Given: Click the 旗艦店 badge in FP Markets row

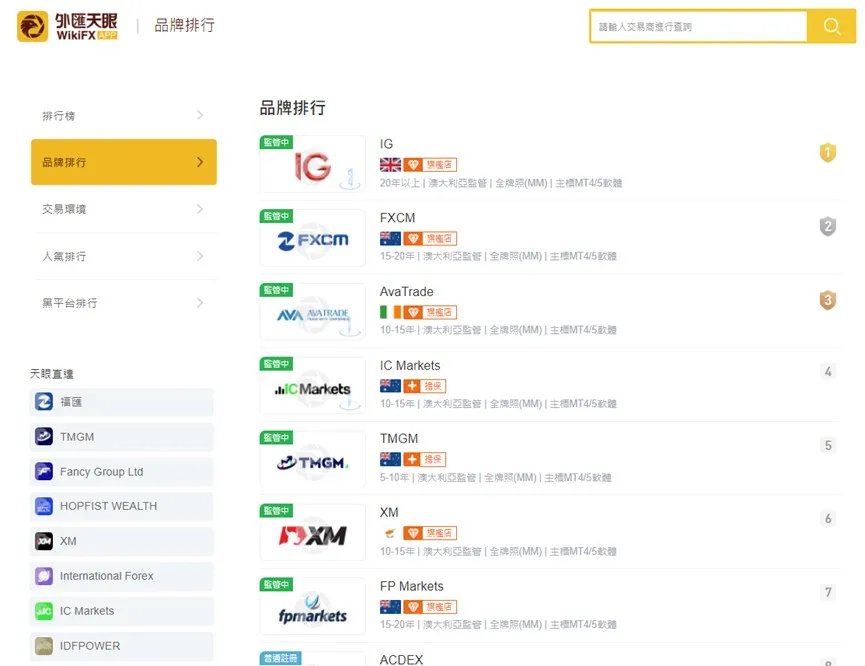Looking at the screenshot, I should [x=430, y=606].
